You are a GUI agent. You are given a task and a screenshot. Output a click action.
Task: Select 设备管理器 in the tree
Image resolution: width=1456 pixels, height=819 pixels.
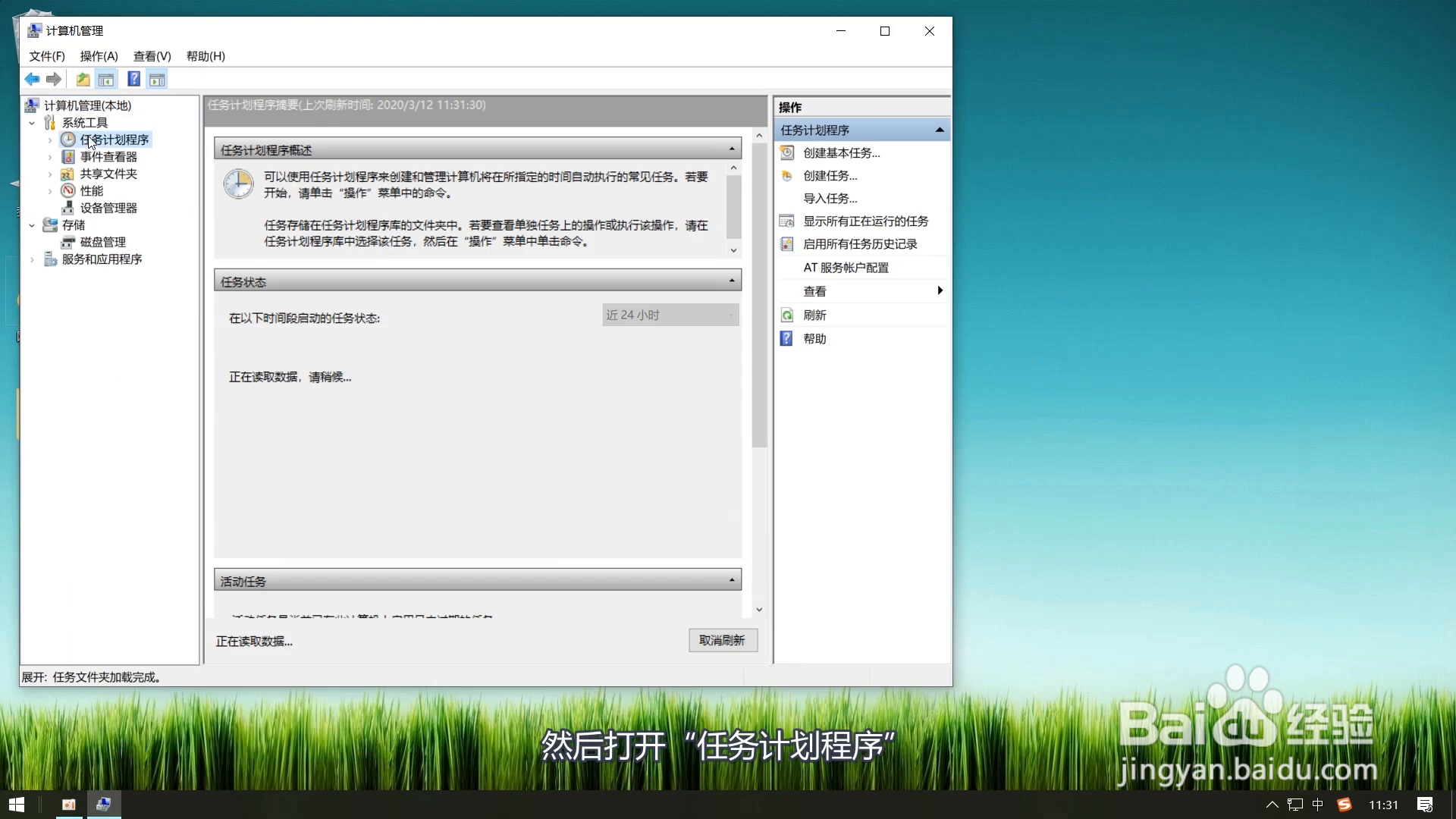pyautogui.click(x=108, y=208)
